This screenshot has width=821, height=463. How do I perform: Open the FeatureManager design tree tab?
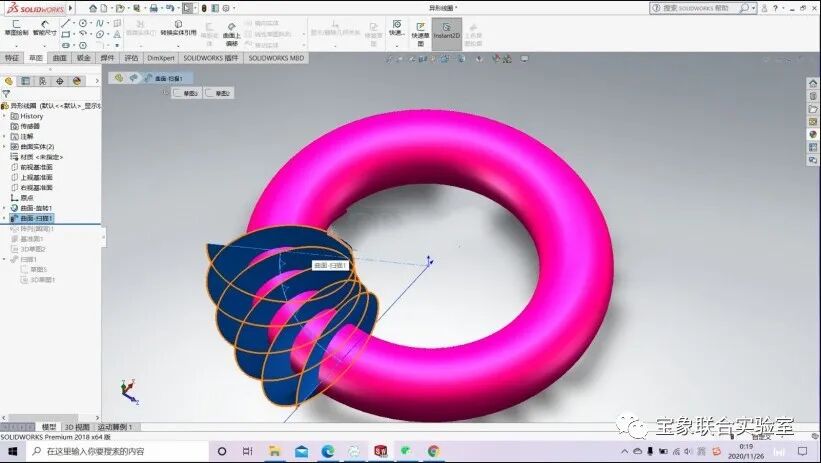[x=8, y=81]
